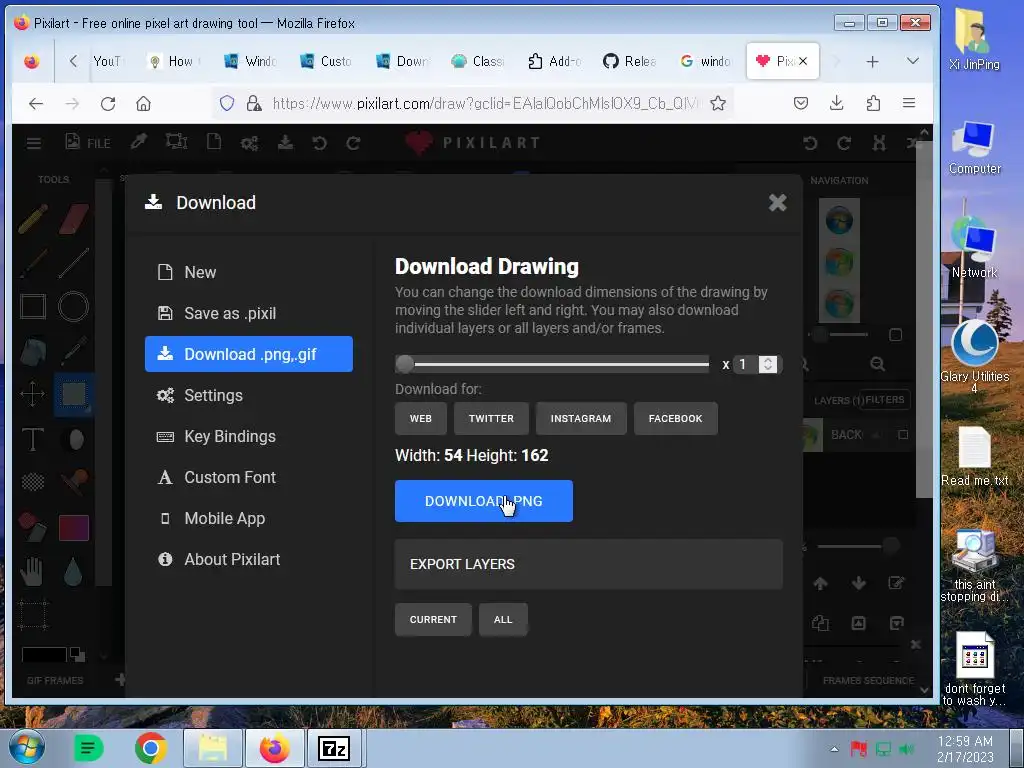Screen dimensions: 1024x768
Task: Click the Firefox address bar URL
Action: 485,103
